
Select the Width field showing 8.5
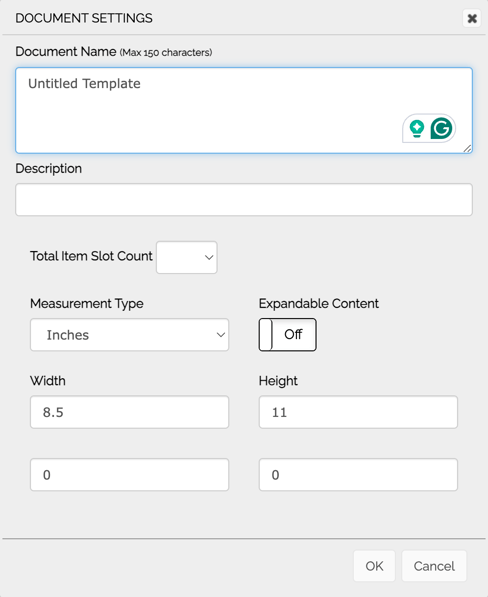coord(129,412)
